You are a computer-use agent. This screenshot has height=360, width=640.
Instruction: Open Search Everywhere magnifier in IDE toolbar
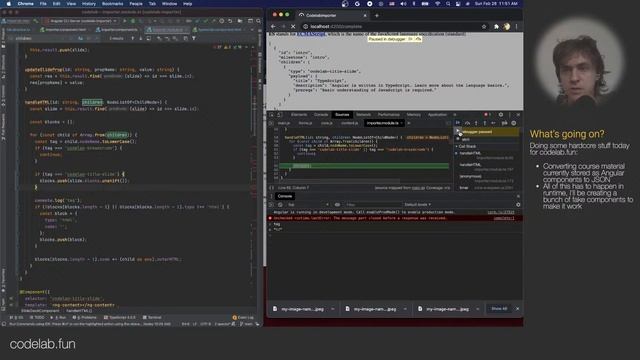pyautogui.click(x=258, y=21)
